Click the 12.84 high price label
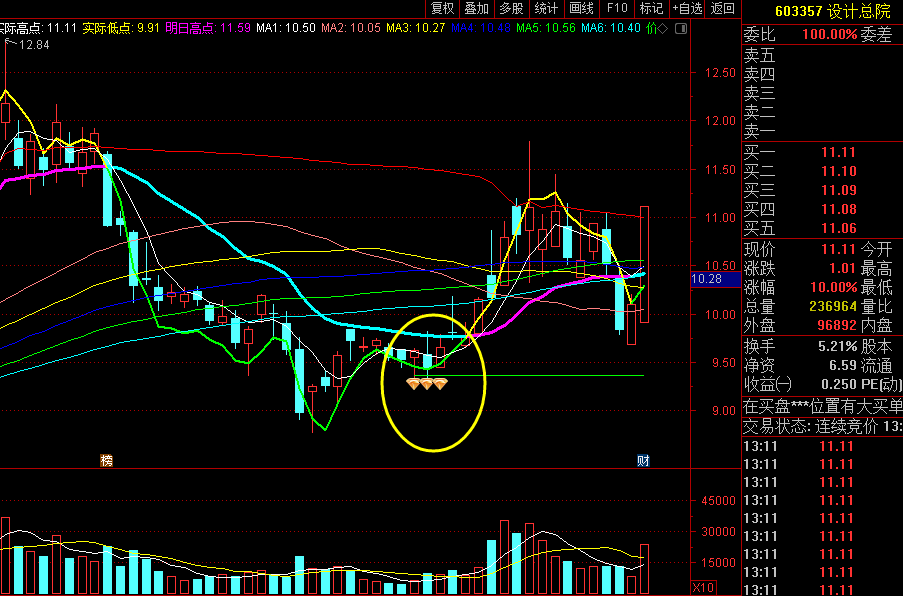Viewport: 903px width, 596px height. [34, 44]
